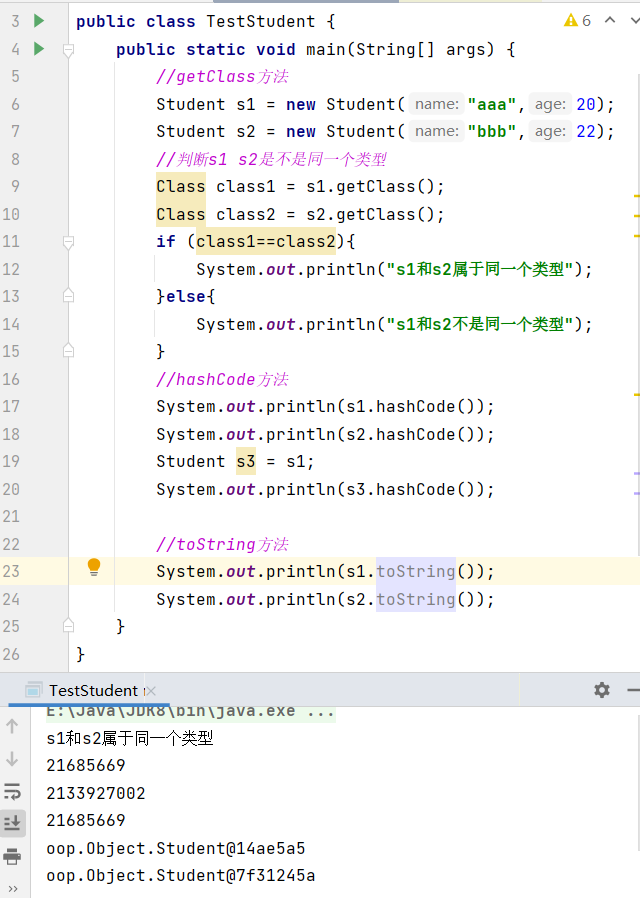This screenshot has height=898, width=640.
Task: Run main method via gutter arrow on line 4
Action: click(x=39, y=49)
